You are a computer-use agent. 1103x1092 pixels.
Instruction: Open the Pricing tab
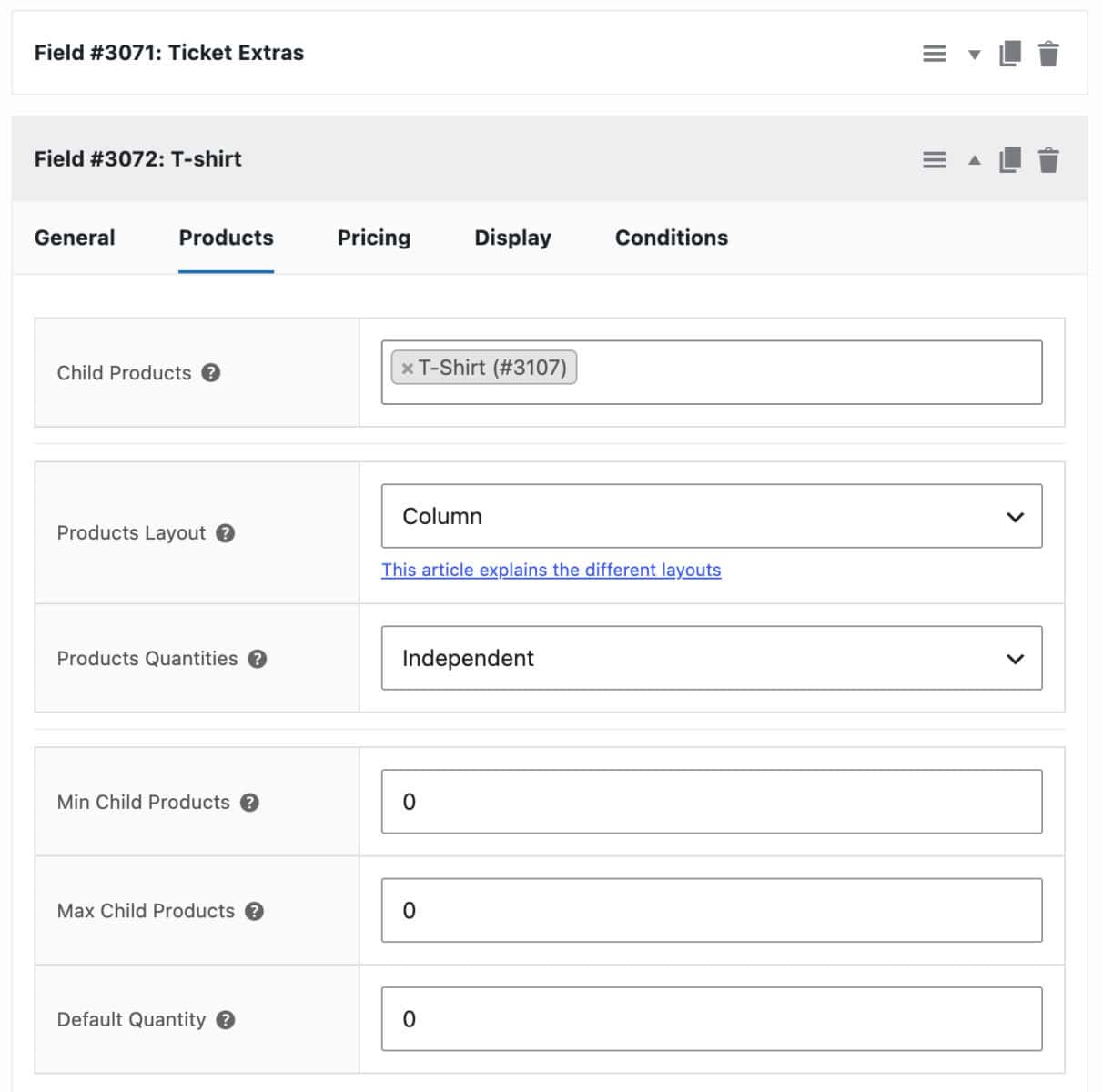[374, 238]
